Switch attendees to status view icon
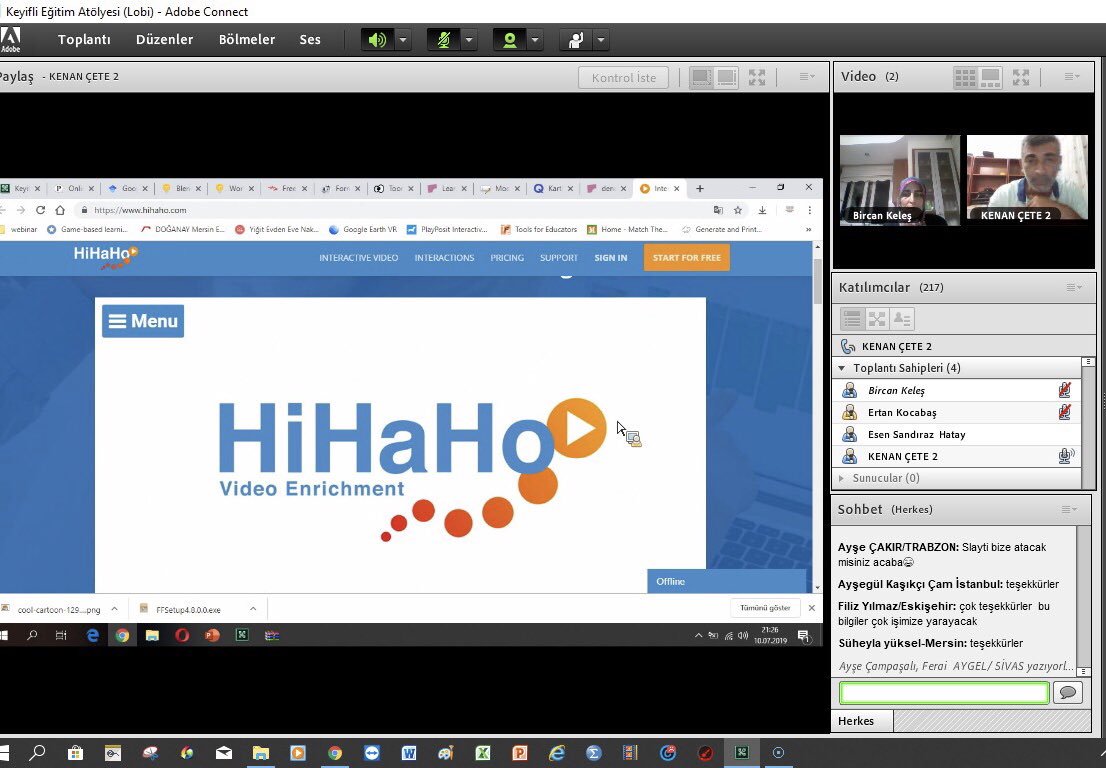1106x768 pixels. (902, 319)
